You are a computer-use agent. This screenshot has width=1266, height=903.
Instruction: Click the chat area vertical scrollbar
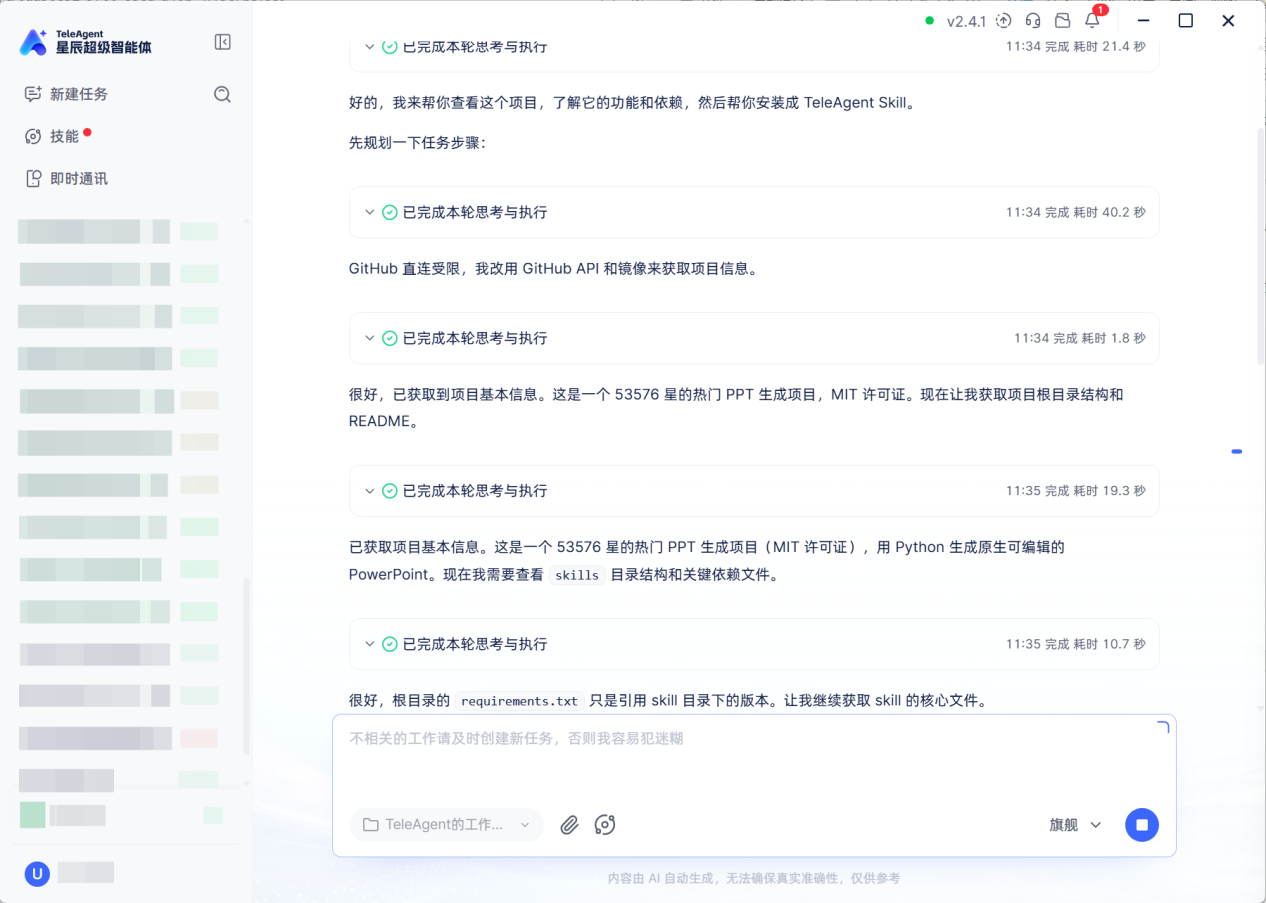coord(1260,245)
